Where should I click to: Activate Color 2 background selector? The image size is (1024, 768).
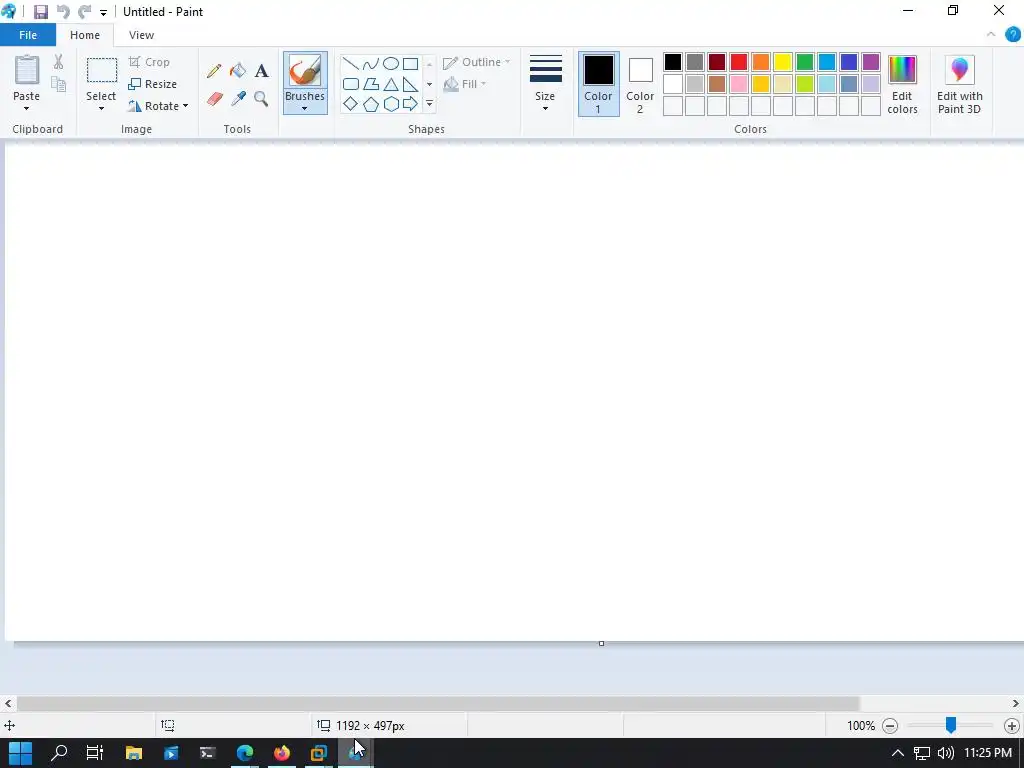click(640, 84)
